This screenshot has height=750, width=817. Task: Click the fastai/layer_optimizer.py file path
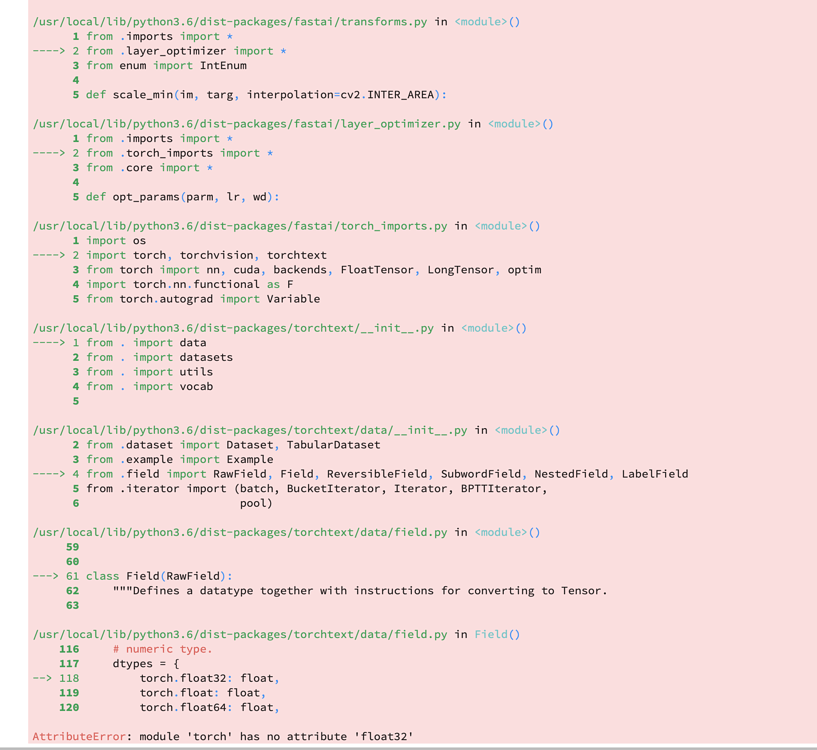[x=246, y=124]
